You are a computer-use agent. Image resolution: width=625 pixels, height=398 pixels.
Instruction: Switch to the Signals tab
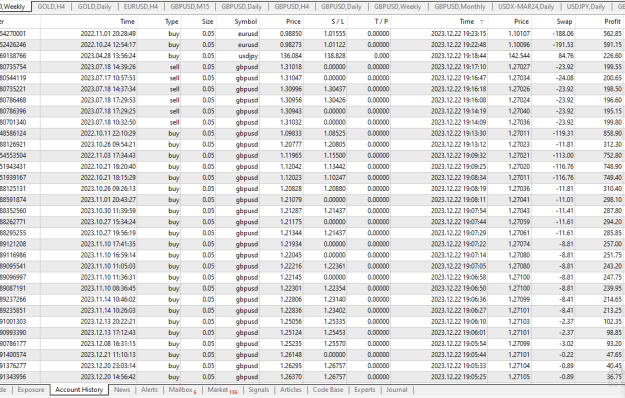pos(259,390)
